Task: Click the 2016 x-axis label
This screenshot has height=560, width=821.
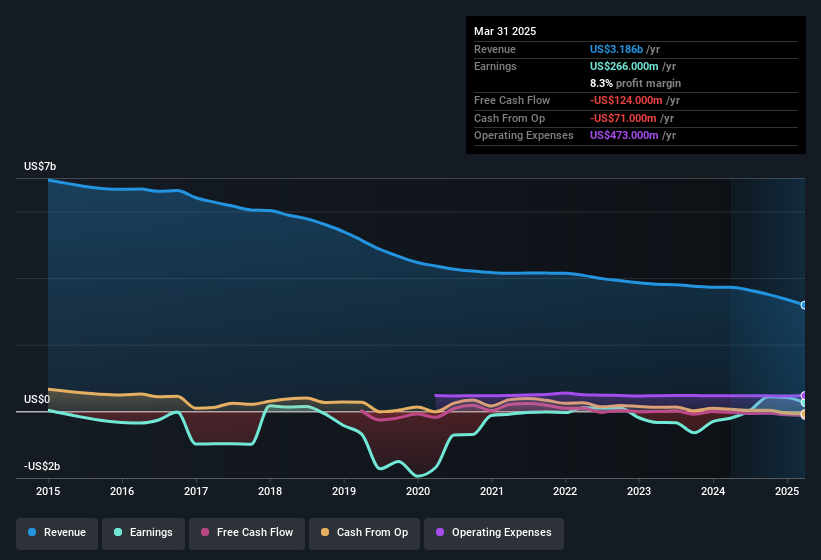Action: pos(122,491)
